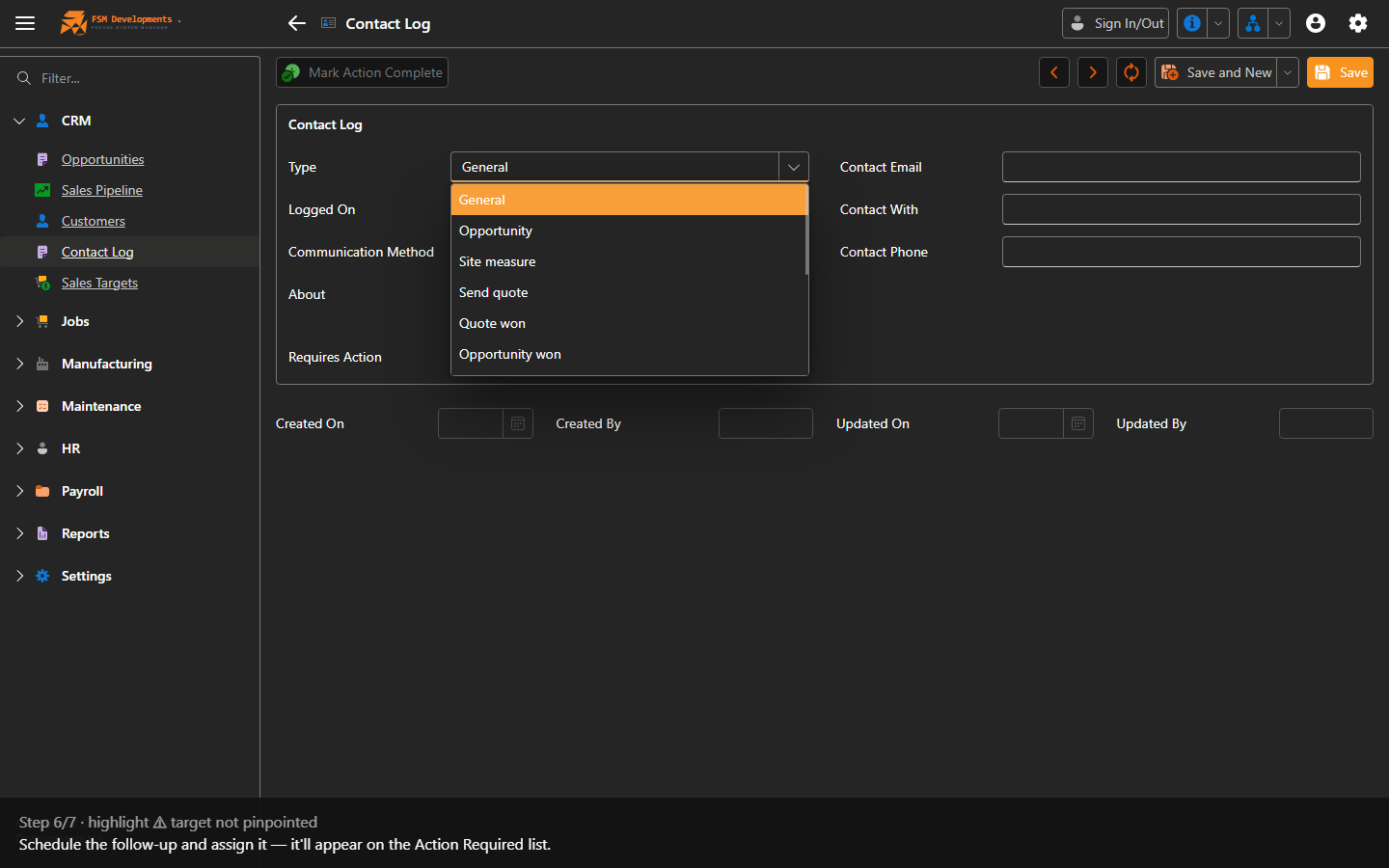Viewport: 1389px width, 868px height.
Task: Click the Reports document icon
Action: coord(42,533)
